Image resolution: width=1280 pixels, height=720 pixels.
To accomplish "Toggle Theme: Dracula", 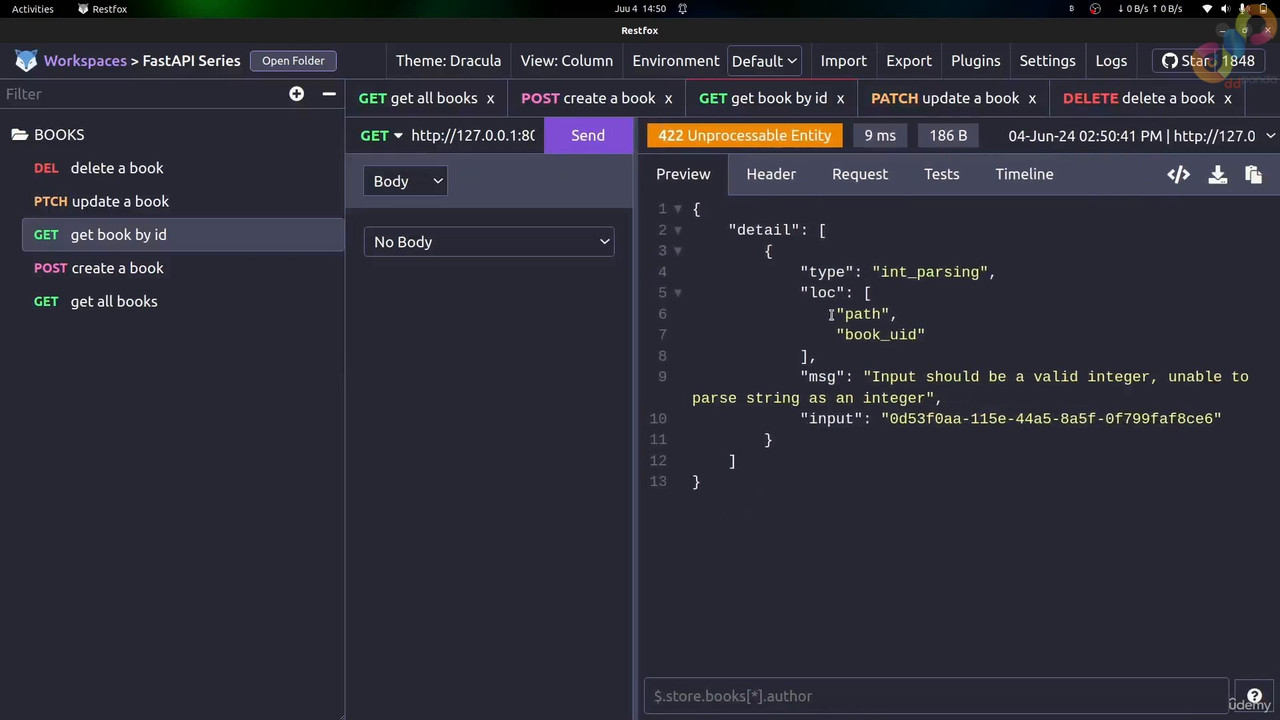I will click(x=448, y=61).
